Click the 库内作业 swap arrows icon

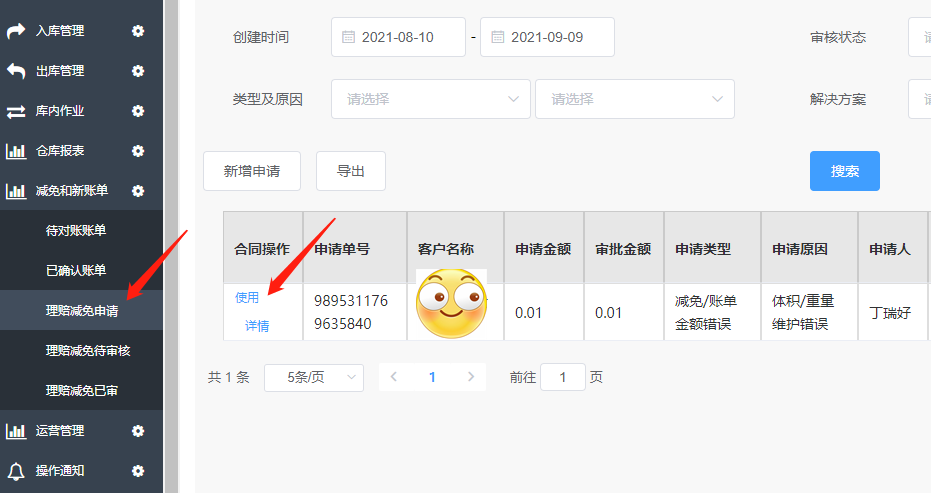click(16, 111)
